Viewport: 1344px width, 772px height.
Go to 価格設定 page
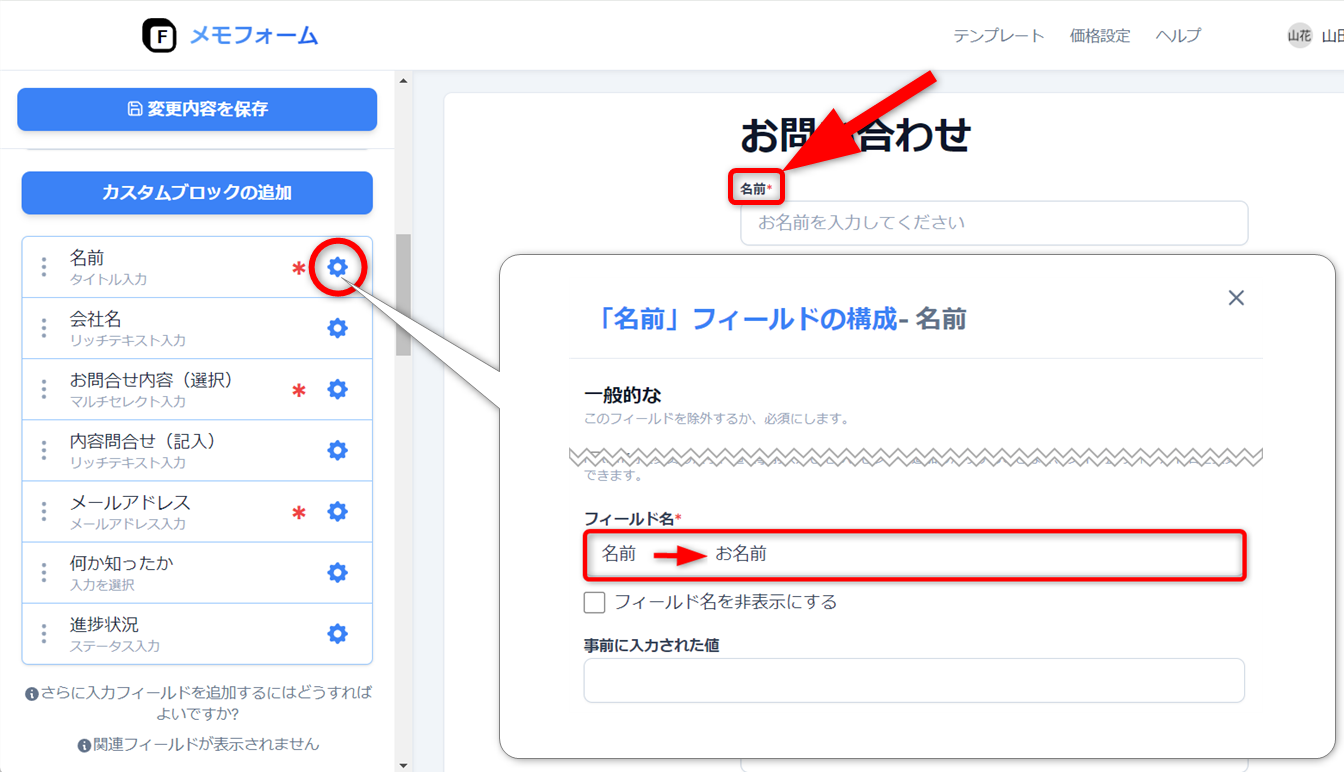click(x=1100, y=36)
